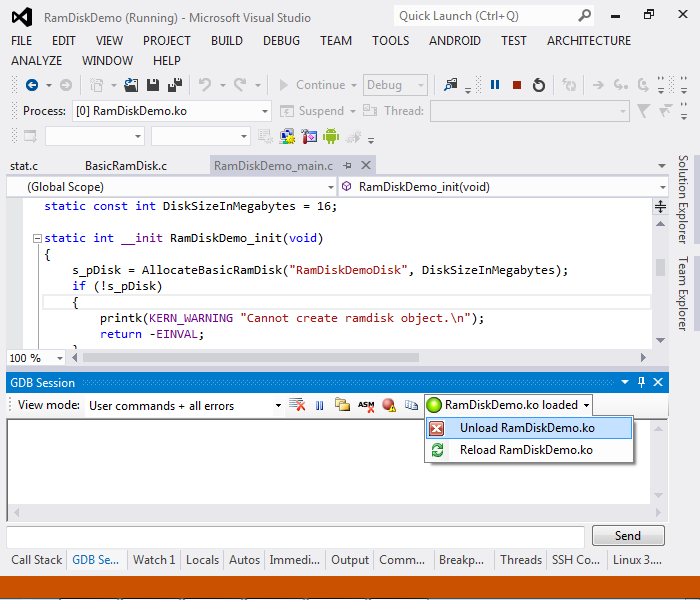Open Team Explorer side tab
The height and width of the screenshot is (600, 700).
683,293
